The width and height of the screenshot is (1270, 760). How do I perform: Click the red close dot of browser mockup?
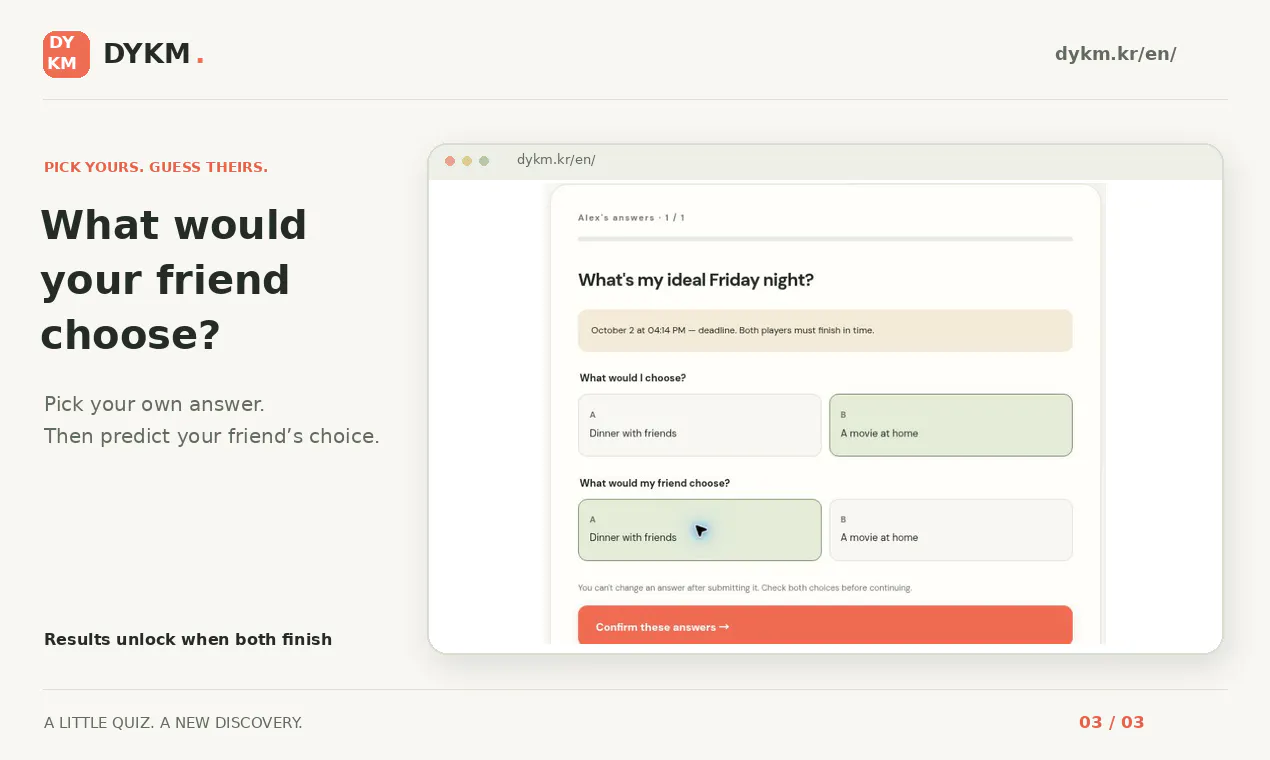click(450, 161)
